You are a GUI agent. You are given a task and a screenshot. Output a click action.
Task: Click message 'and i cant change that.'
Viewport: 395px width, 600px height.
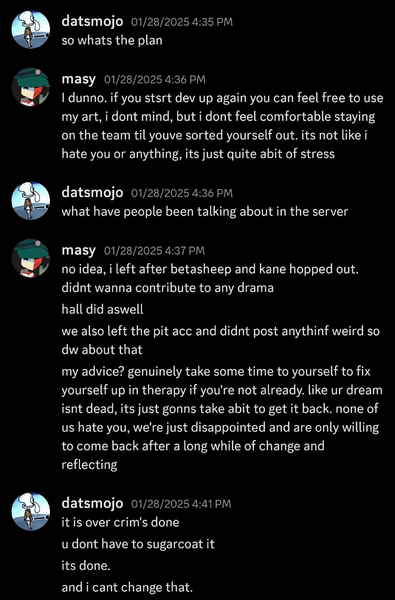pos(127,587)
